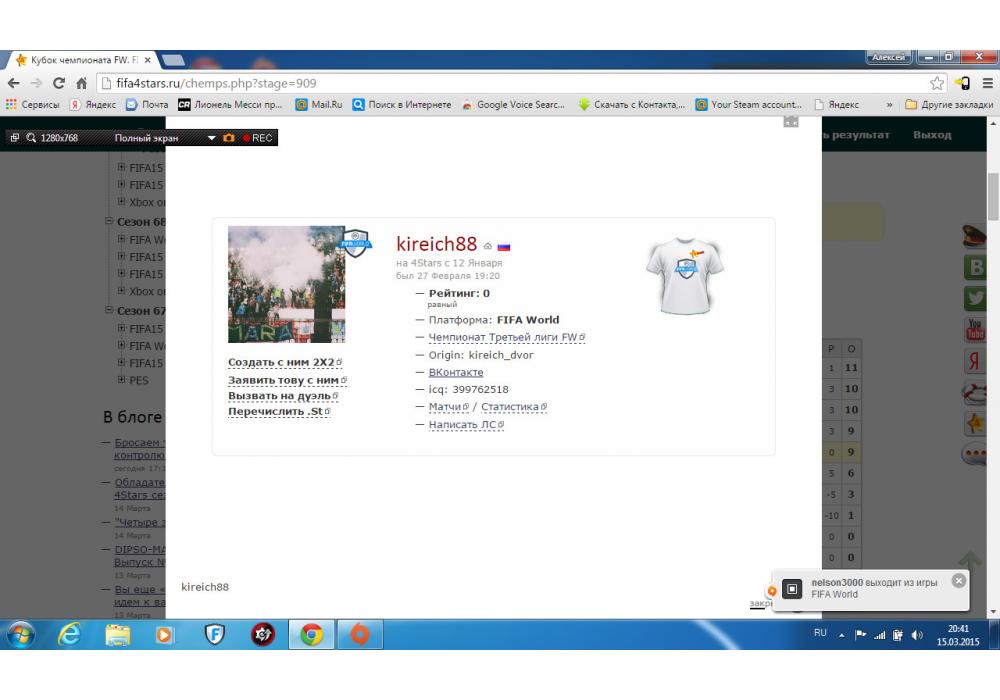The width and height of the screenshot is (1000, 700).
Task: Click the bookmark star in address bar
Action: point(937,83)
